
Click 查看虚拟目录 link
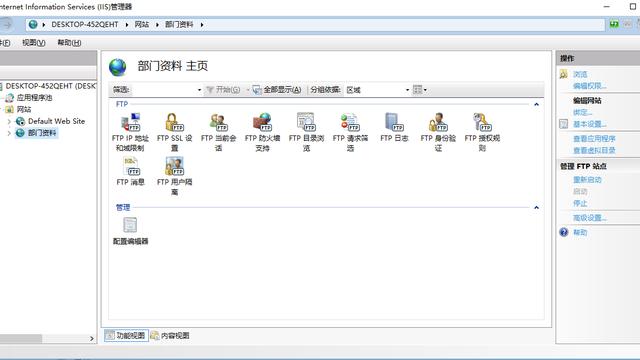click(x=594, y=151)
